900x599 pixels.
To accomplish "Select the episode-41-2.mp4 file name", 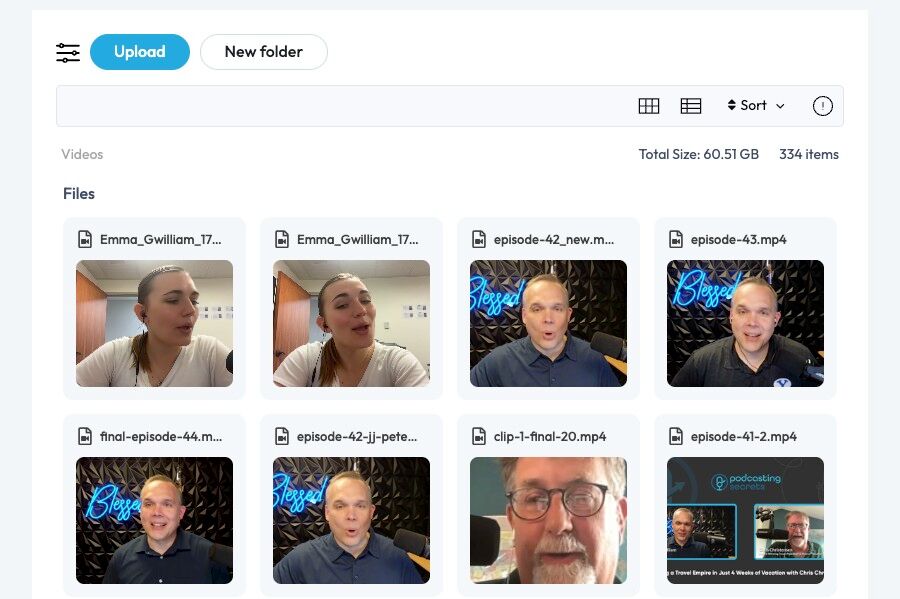I will point(743,437).
